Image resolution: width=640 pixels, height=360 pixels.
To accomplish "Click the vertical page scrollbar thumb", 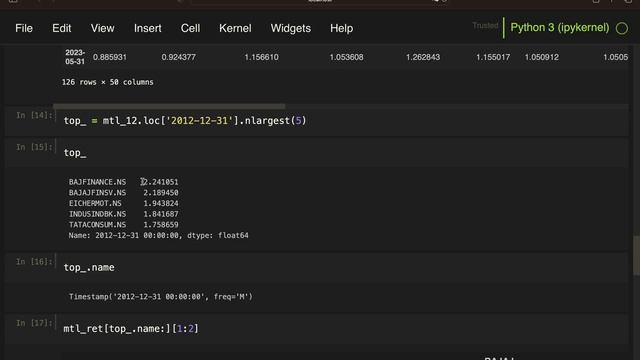I will coord(636,256).
